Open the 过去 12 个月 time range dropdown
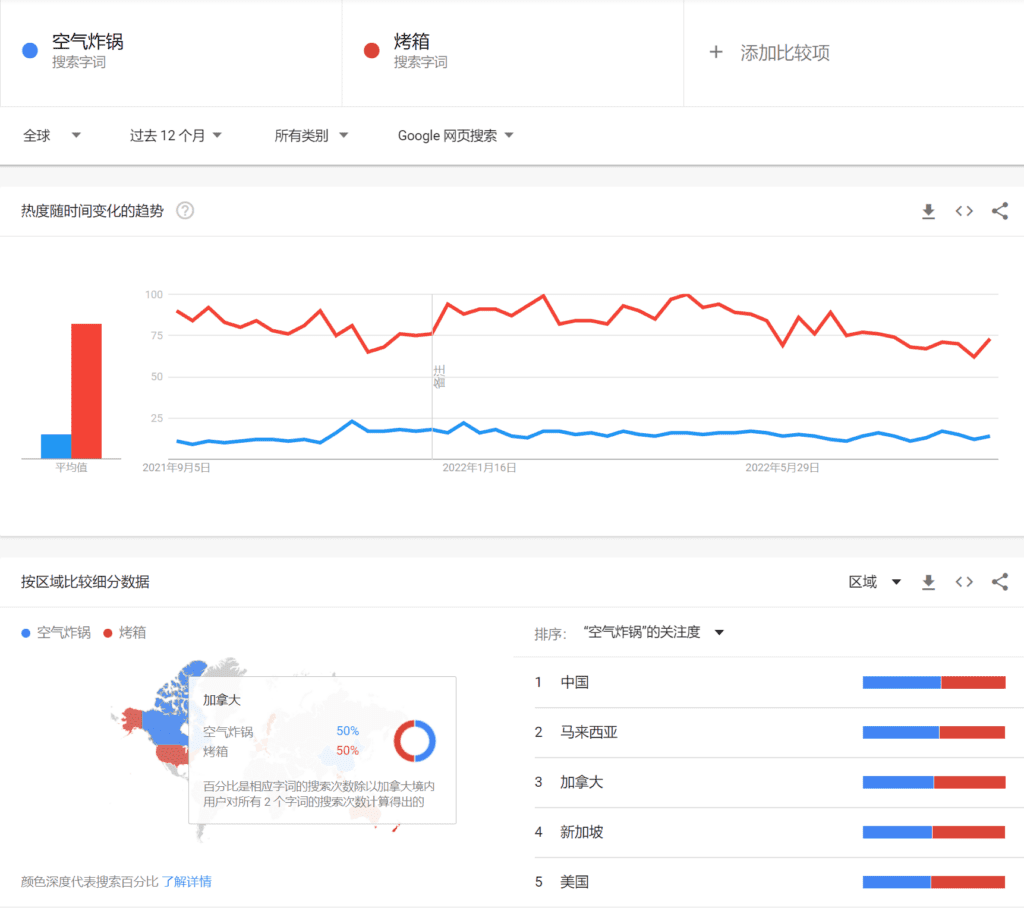The height and width of the screenshot is (911, 1024). coord(175,136)
